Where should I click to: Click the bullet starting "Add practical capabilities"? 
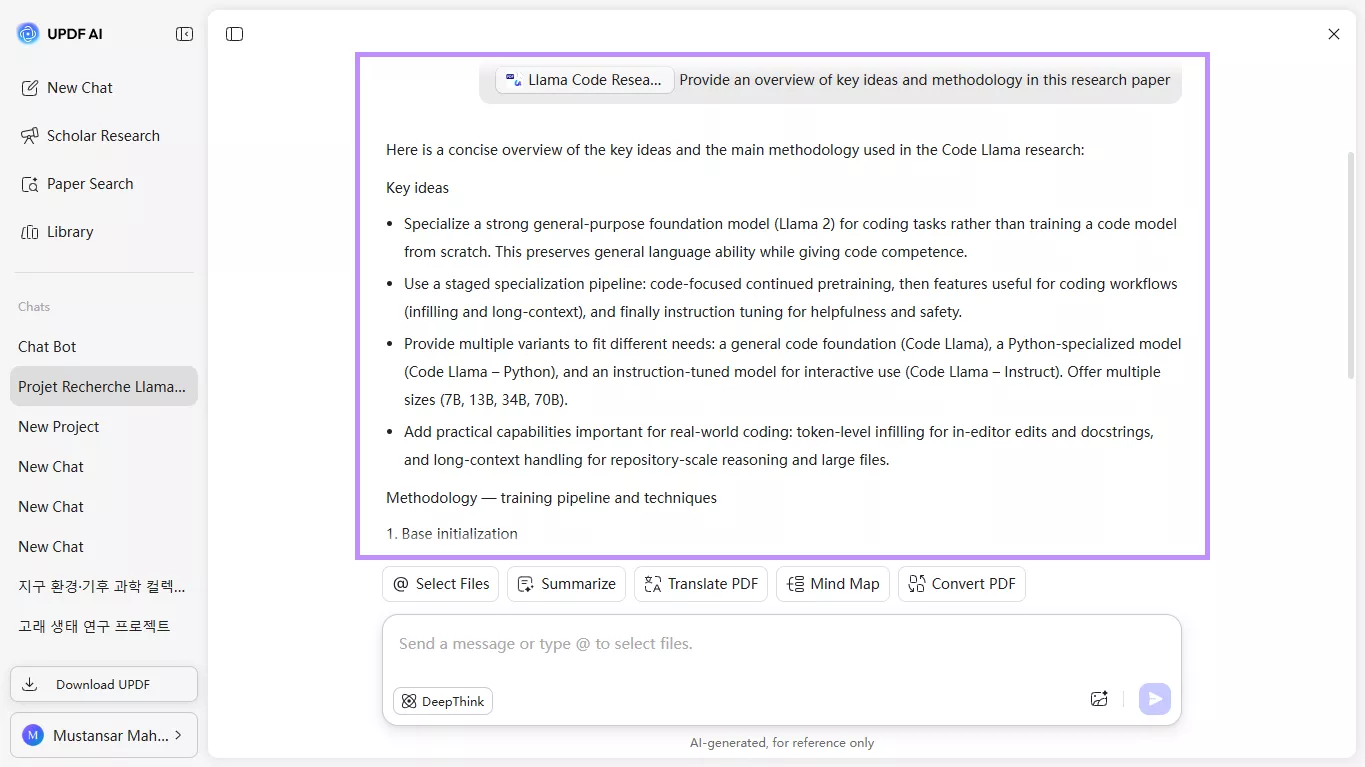[779, 446]
